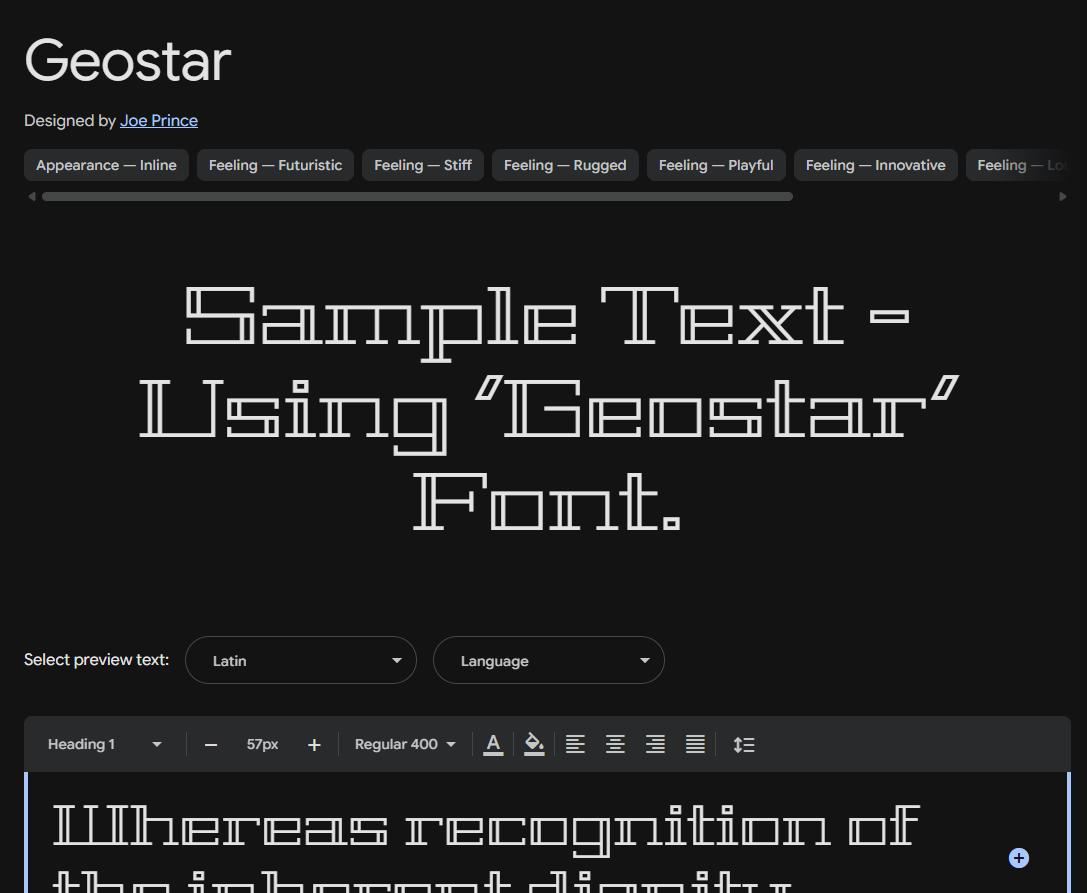1087x893 pixels.
Task: Open the Latin script dropdown
Action: pos(301,660)
